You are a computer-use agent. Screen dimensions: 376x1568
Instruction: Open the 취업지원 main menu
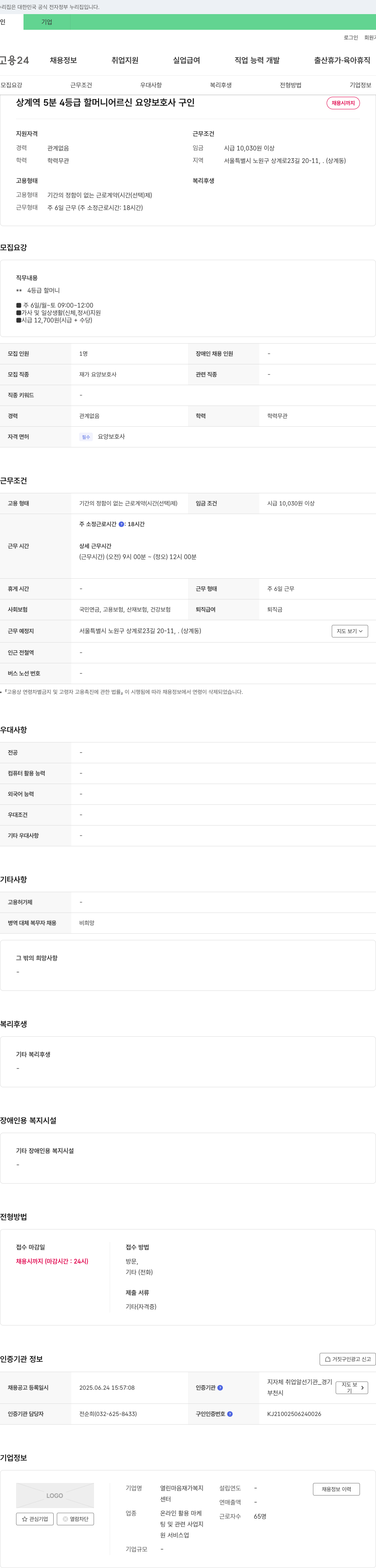coord(125,60)
